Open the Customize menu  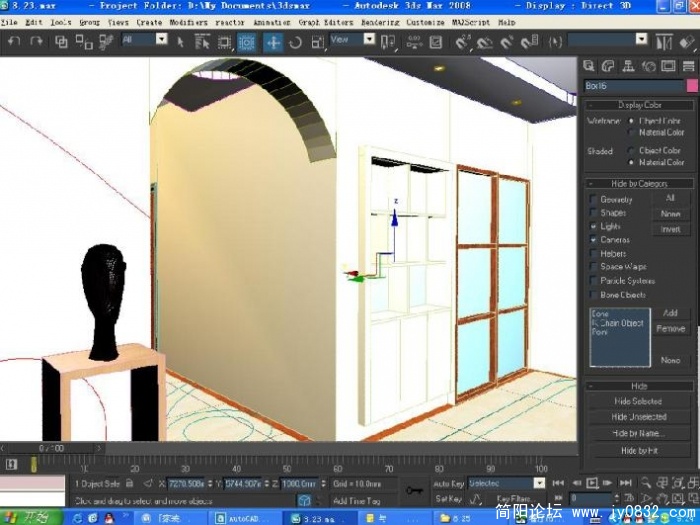click(425, 22)
